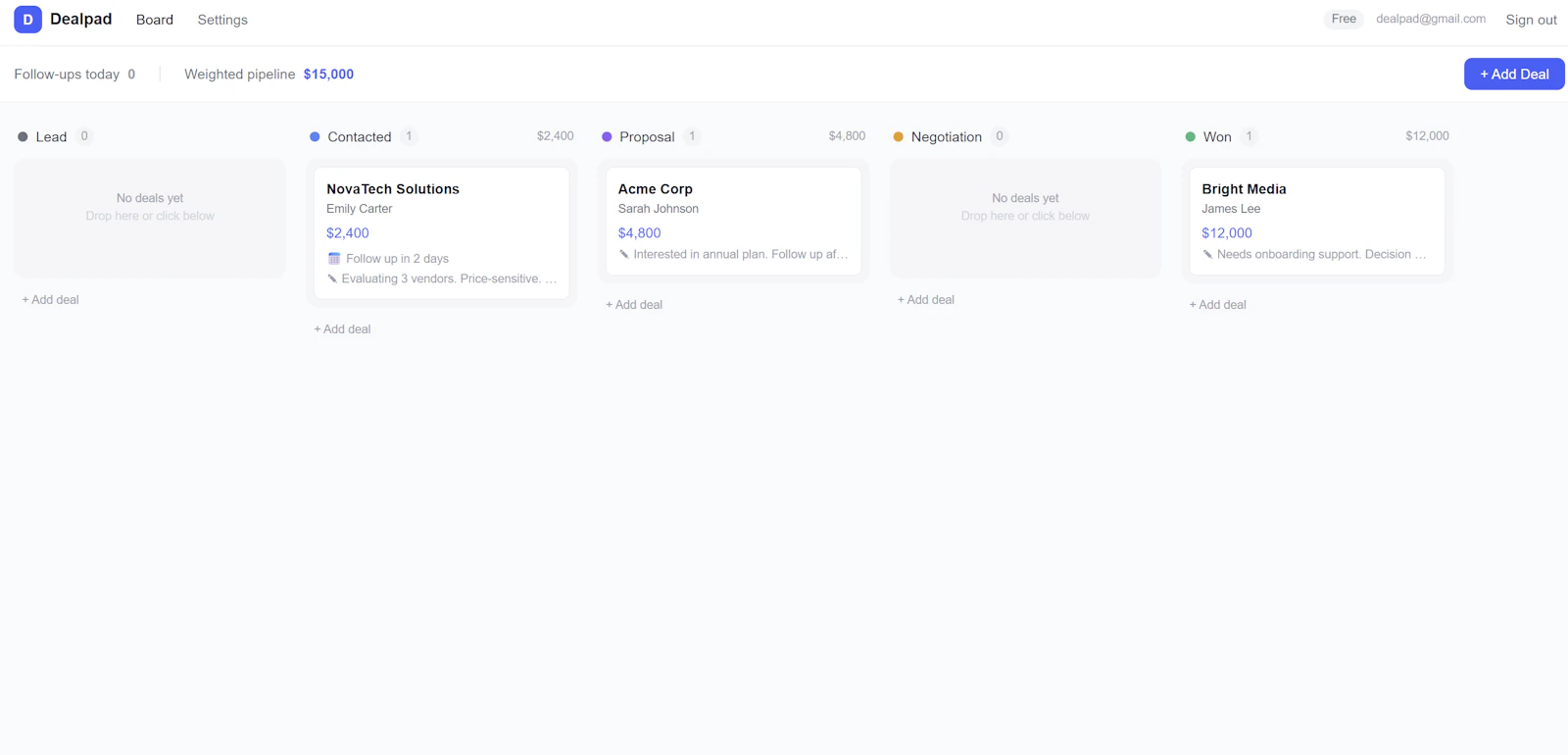Image resolution: width=1568 pixels, height=755 pixels.
Task: Add deal under the Proposal column
Action: [x=634, y=305]
